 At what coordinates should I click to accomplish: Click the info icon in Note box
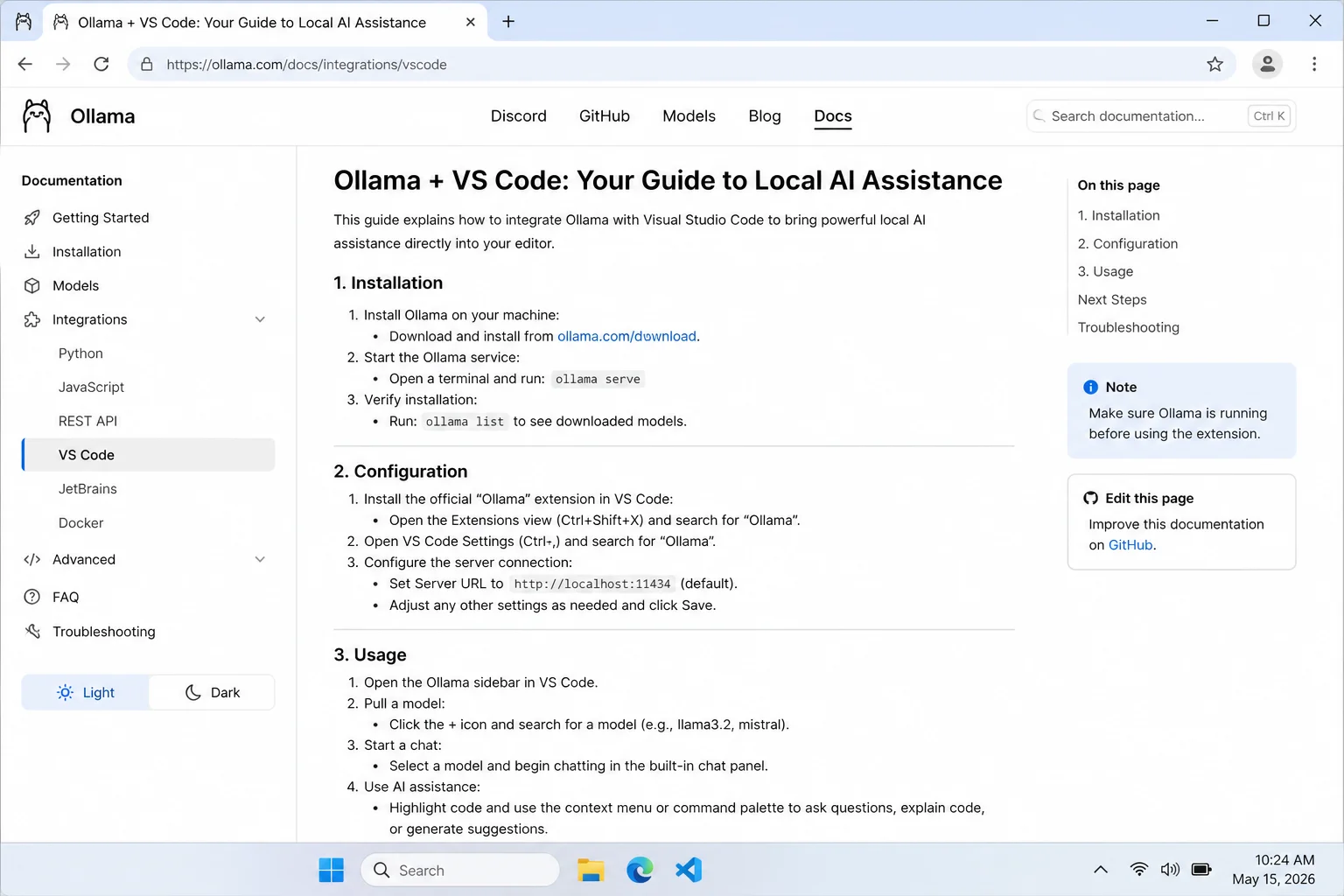(x=1090, y=387)
